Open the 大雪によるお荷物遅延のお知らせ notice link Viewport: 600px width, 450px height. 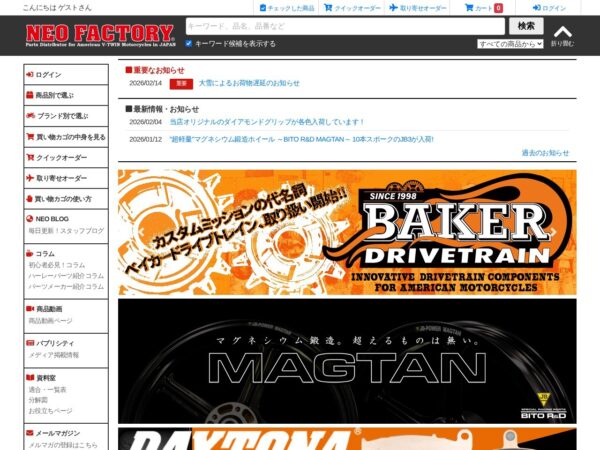click(248, 83)
